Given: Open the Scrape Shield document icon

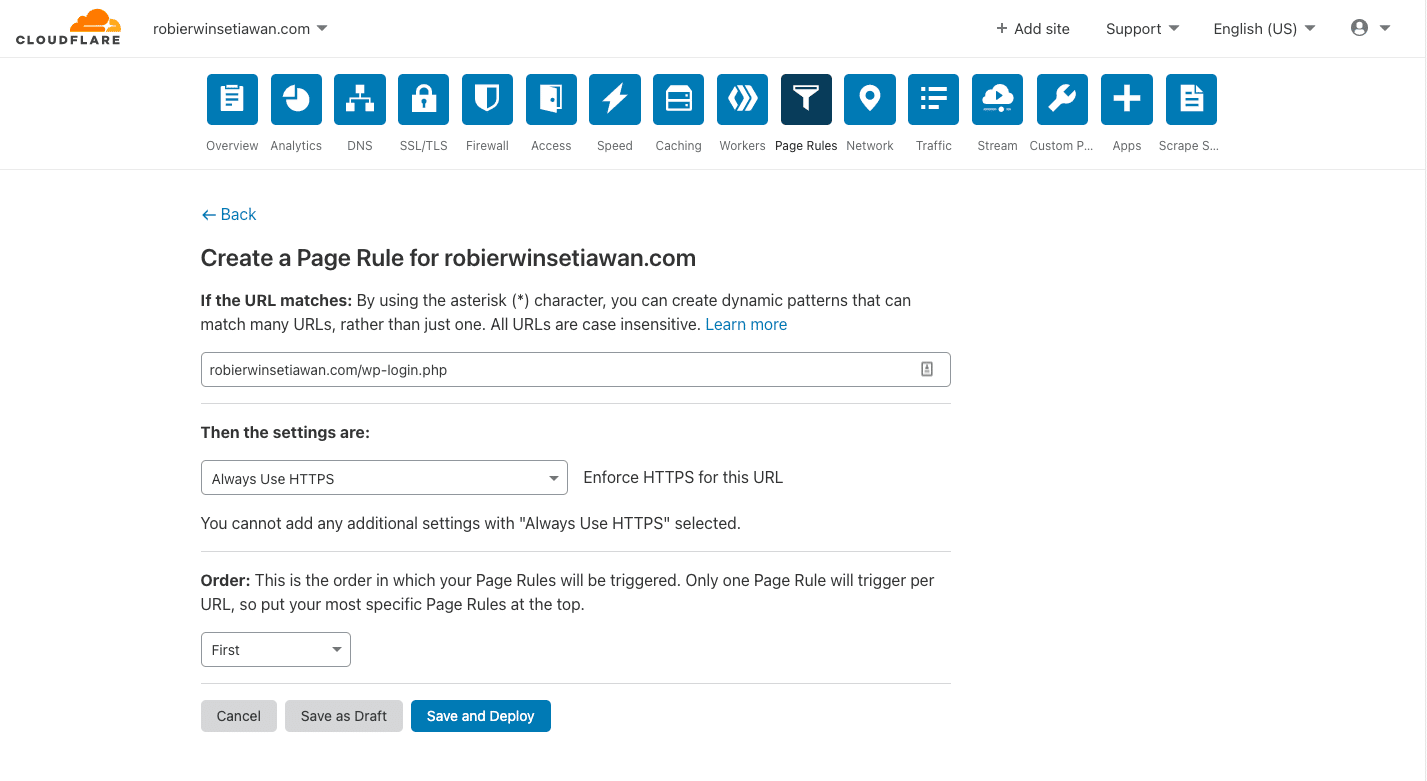Looking at the screenshot, I should click(x=1191, y=99).
